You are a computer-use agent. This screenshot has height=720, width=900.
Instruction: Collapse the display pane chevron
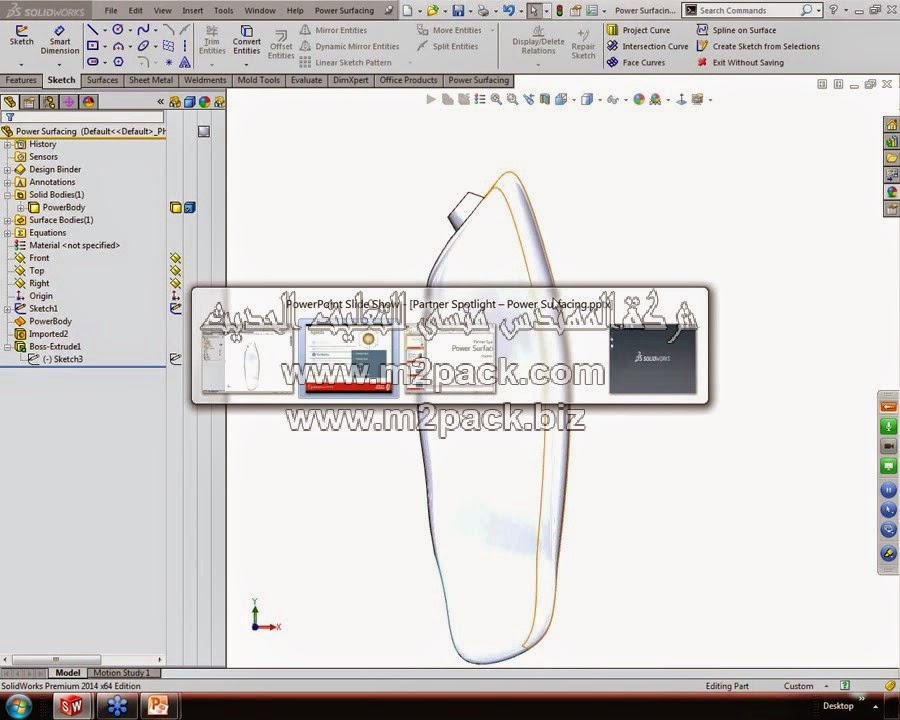pyautogui.click(x=161, y=102)
